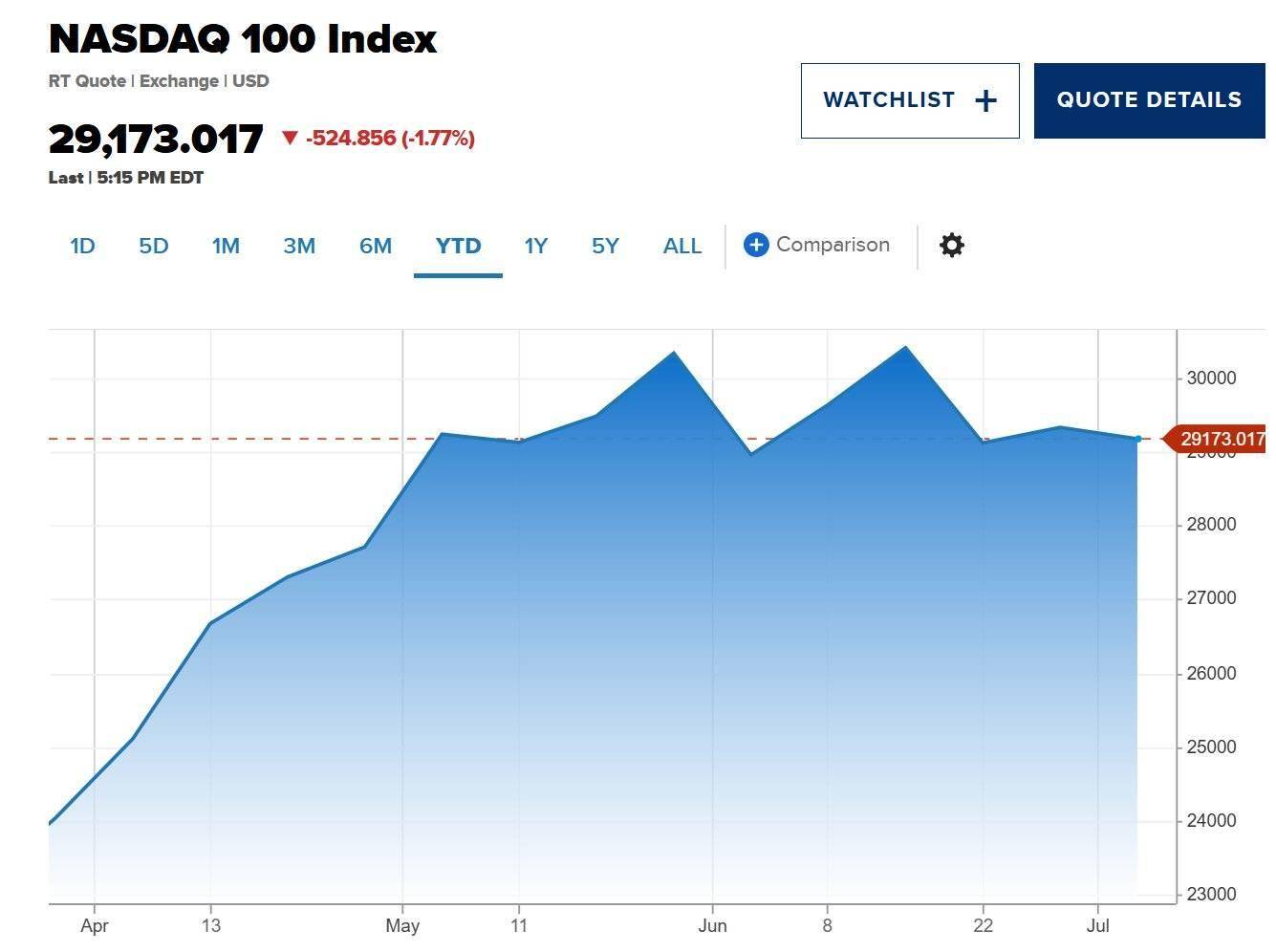Click the plus icon in Watchlist button
The width and height of the screenshot is (1276, 952).
click(x=985, y=101)
